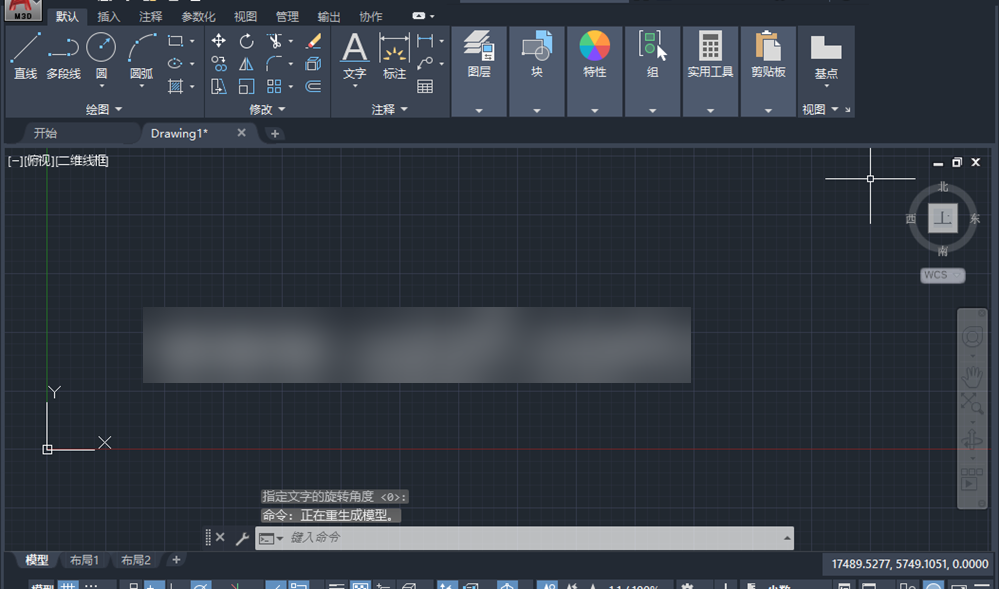Viewport: 999px width, 589px height.
Task: Switch to the Collaborate (协作) ribbon tab
Action: (x=371, y=17)
